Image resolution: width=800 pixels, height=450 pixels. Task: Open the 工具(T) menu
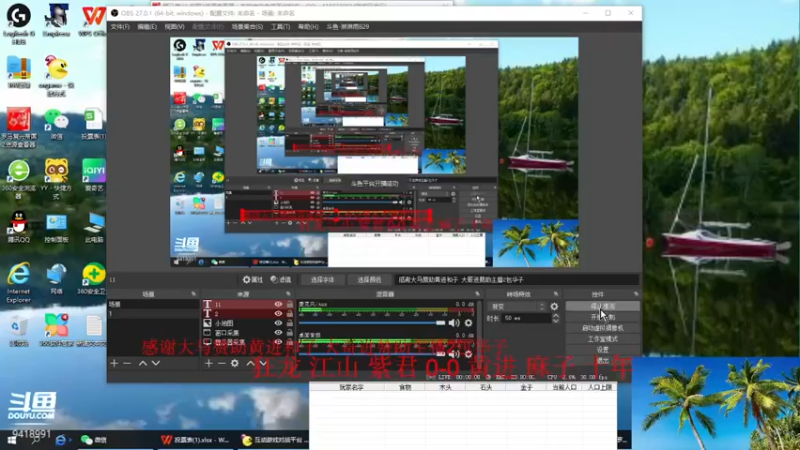point(280,27)
